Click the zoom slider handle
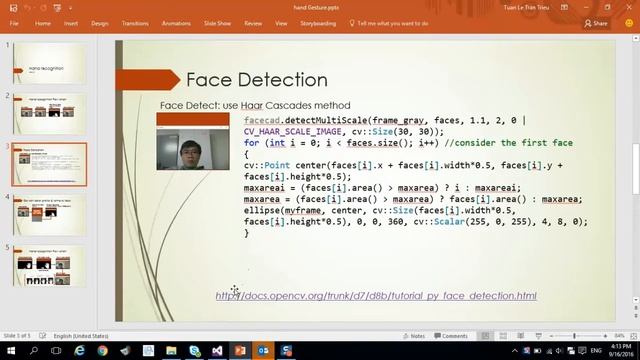Image resolution: width=640 pixels, height=360 pixels. click(x=574, y=336)
